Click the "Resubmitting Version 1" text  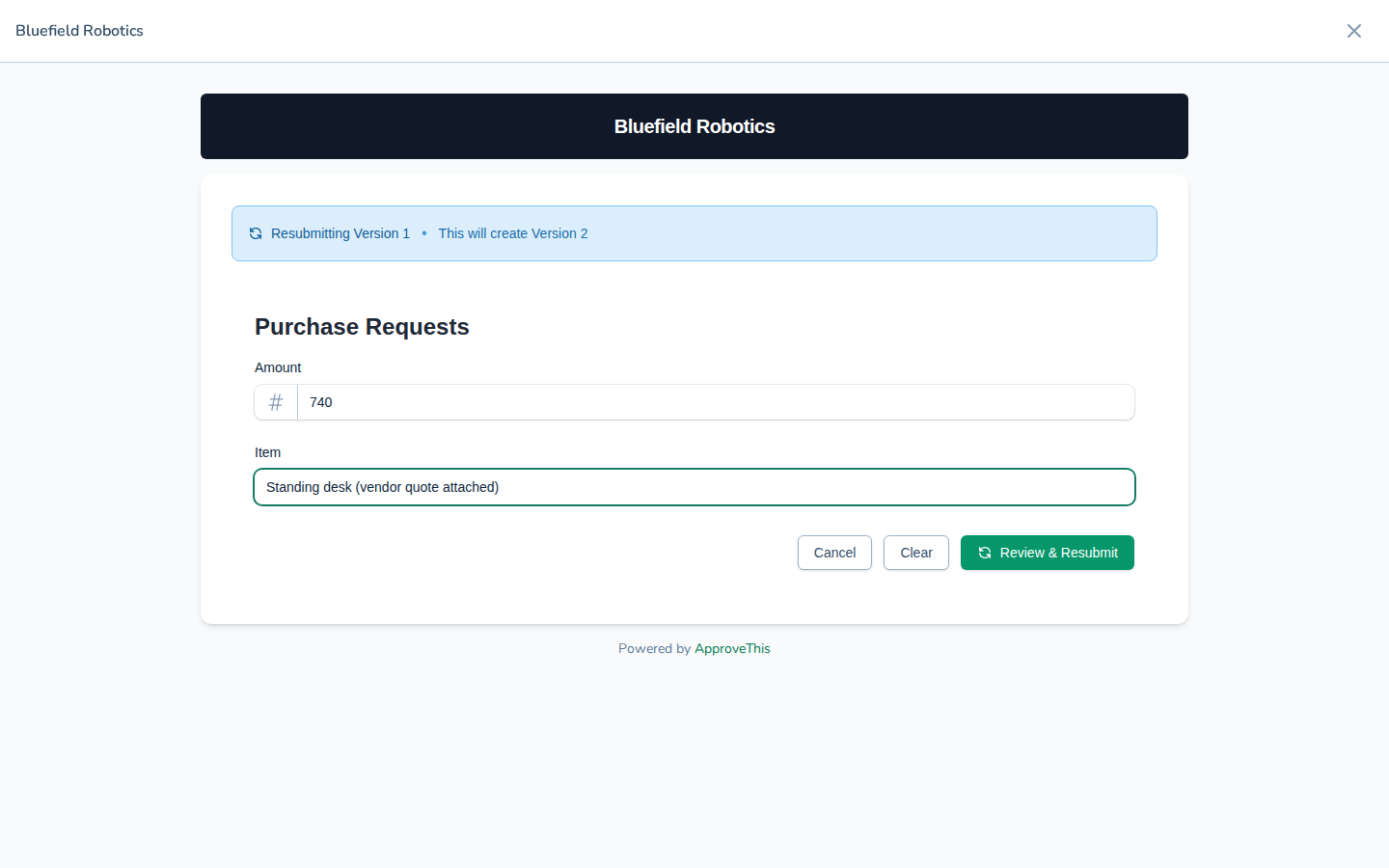340,233
